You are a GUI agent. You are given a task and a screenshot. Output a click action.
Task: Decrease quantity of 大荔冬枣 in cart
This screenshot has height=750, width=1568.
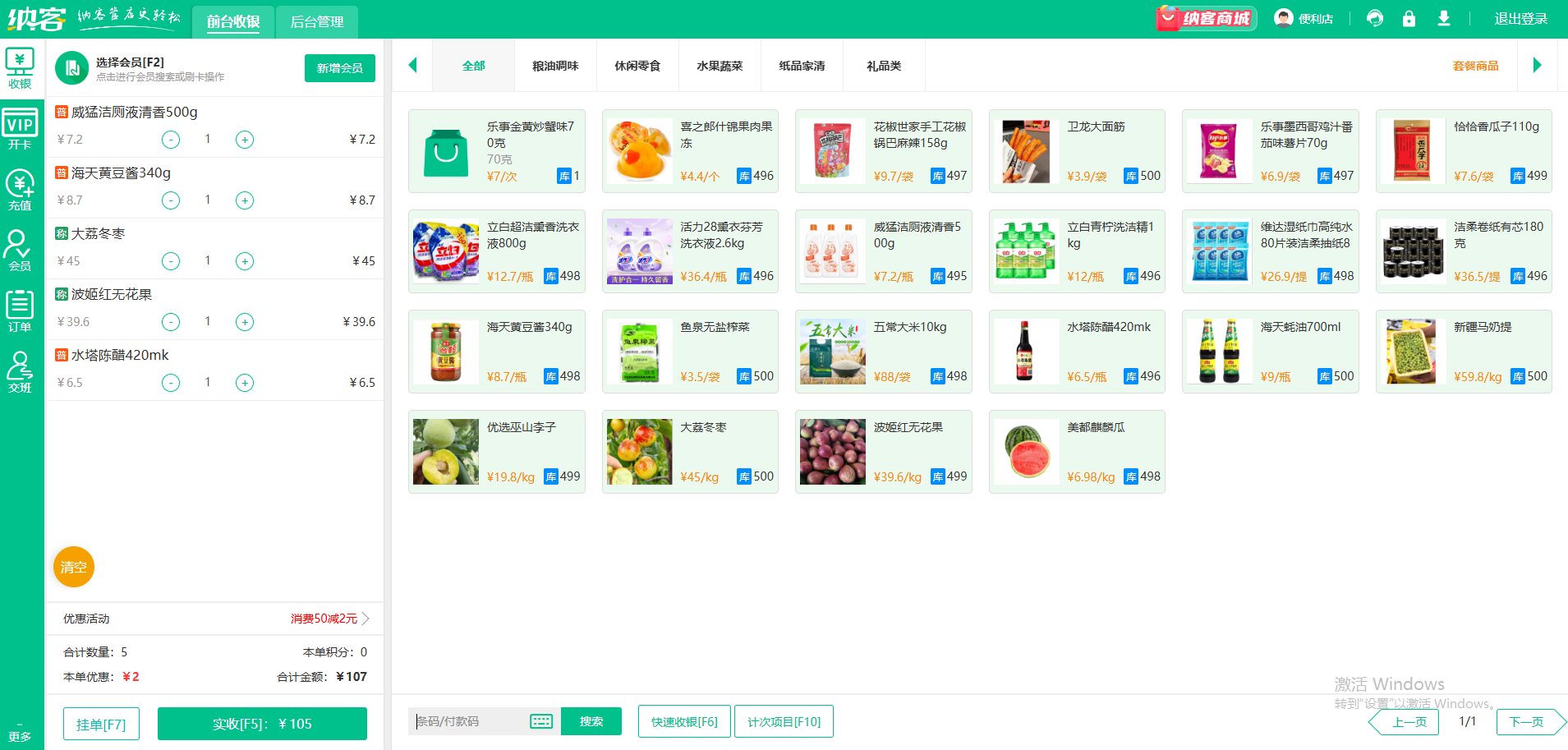point(171,261)
